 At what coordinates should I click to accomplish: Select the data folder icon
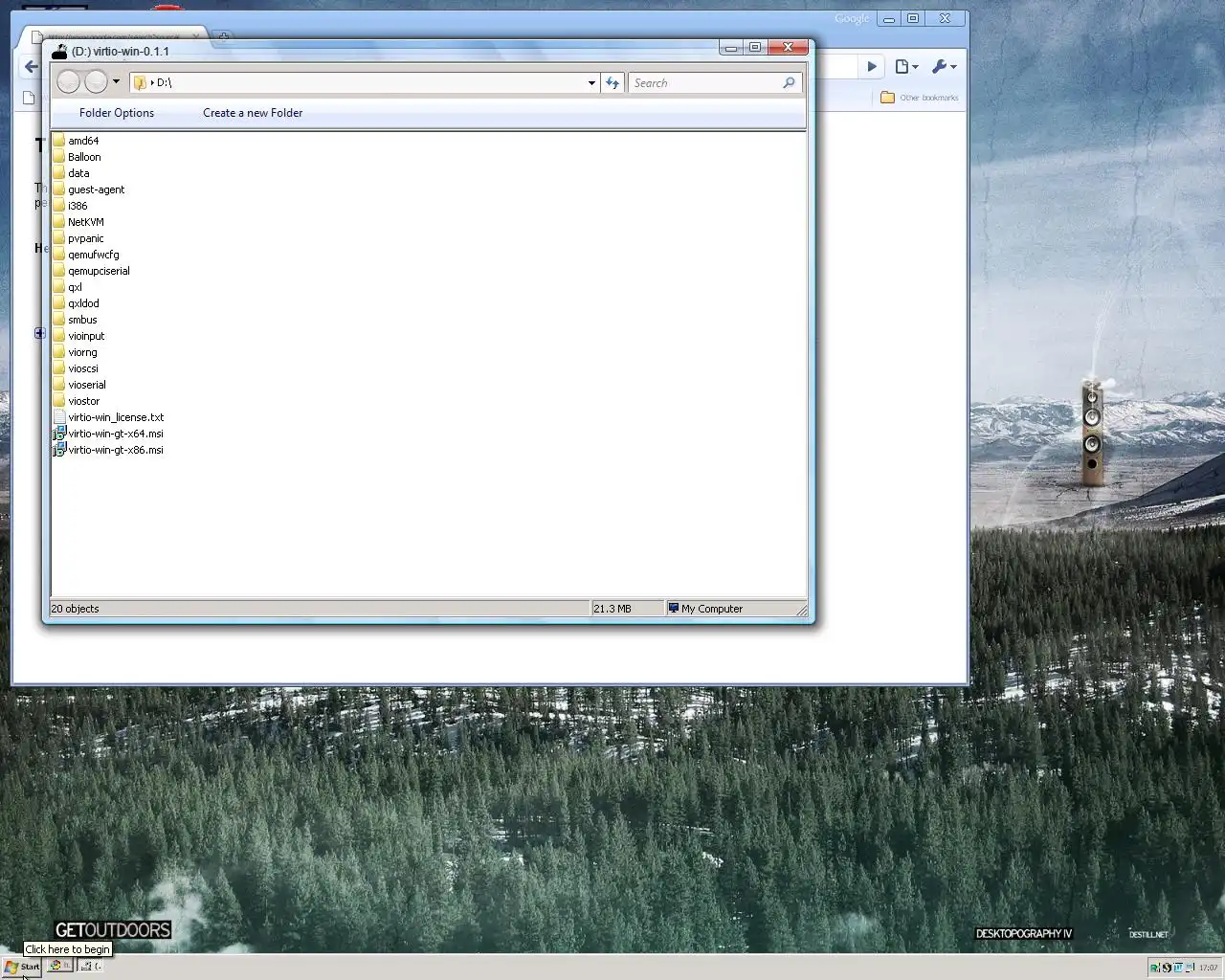(x=59, y=173)
